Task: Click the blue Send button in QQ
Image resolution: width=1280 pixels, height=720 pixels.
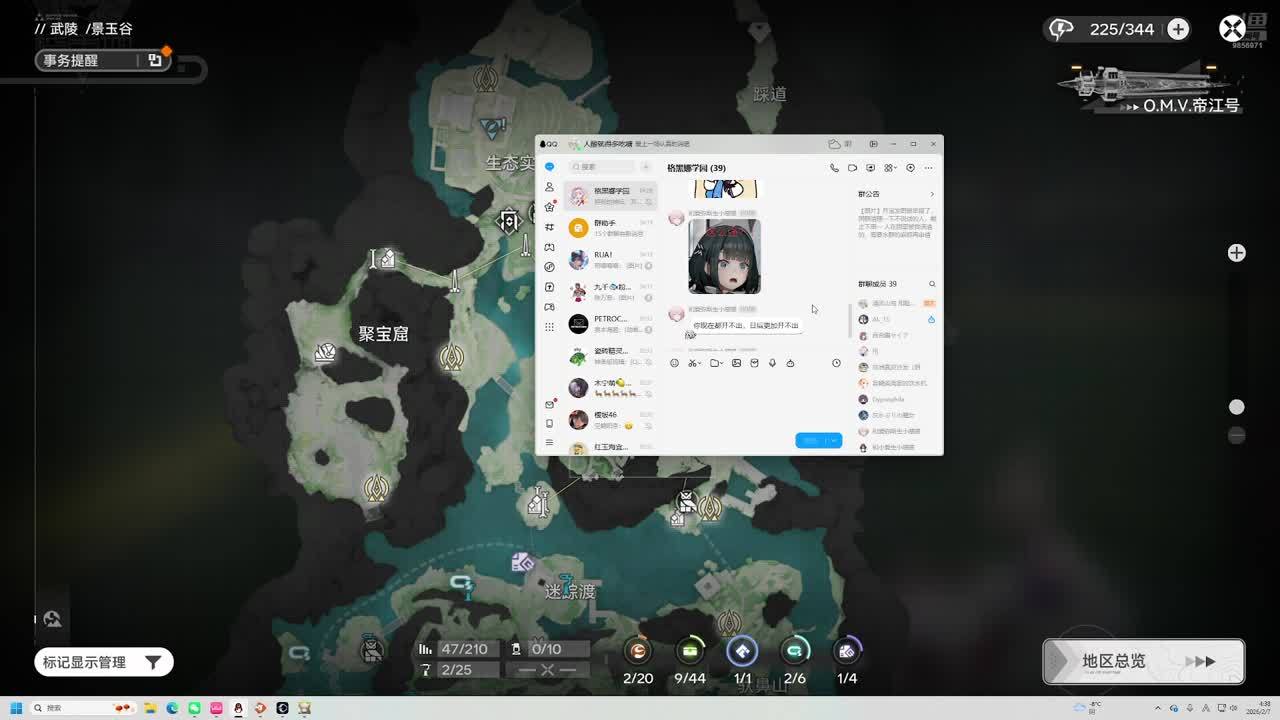Action: [x=810, y=441]
